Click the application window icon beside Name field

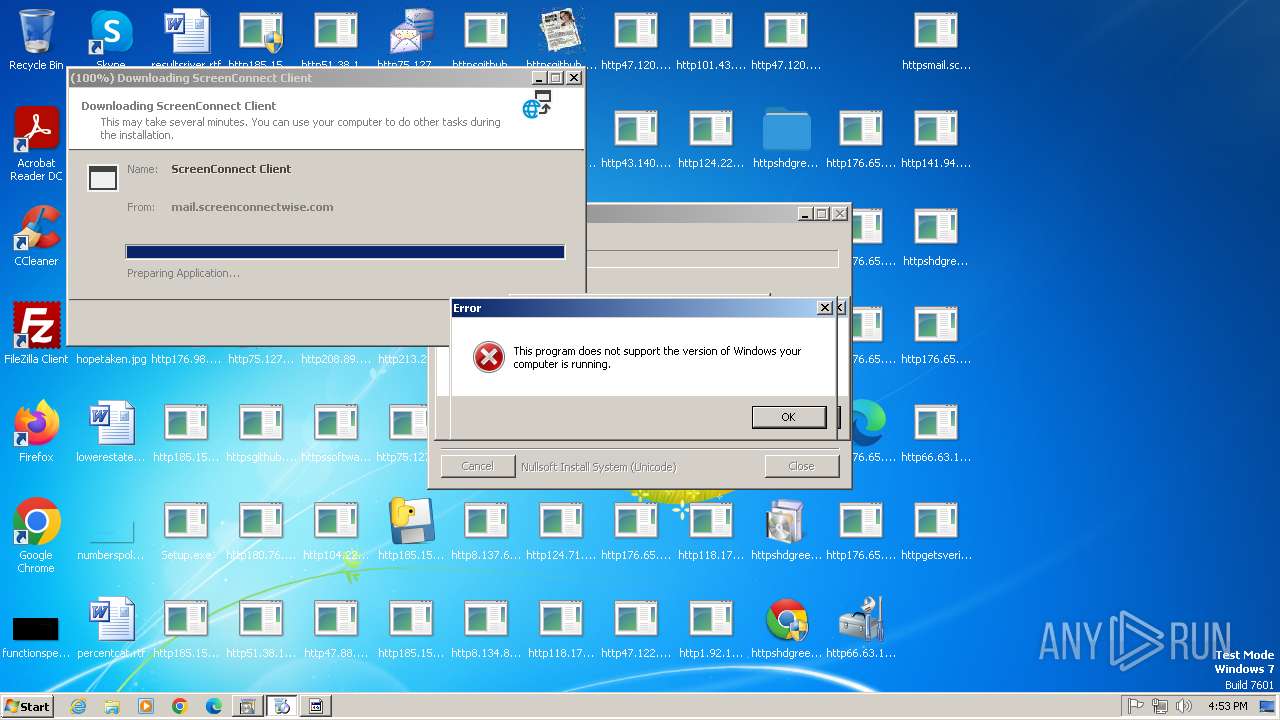[103, 178]
